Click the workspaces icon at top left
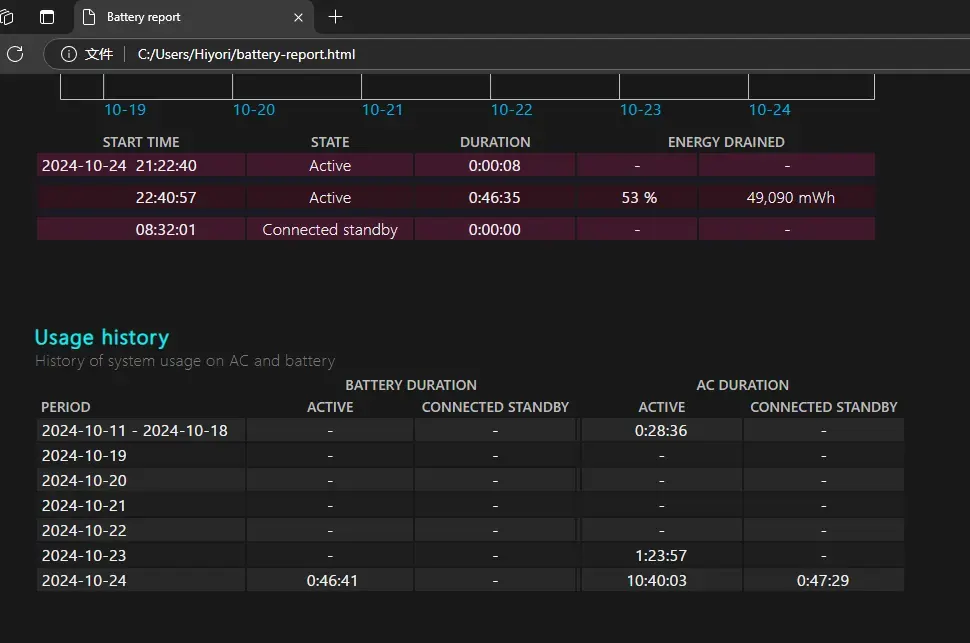 [x=7, y=17]
